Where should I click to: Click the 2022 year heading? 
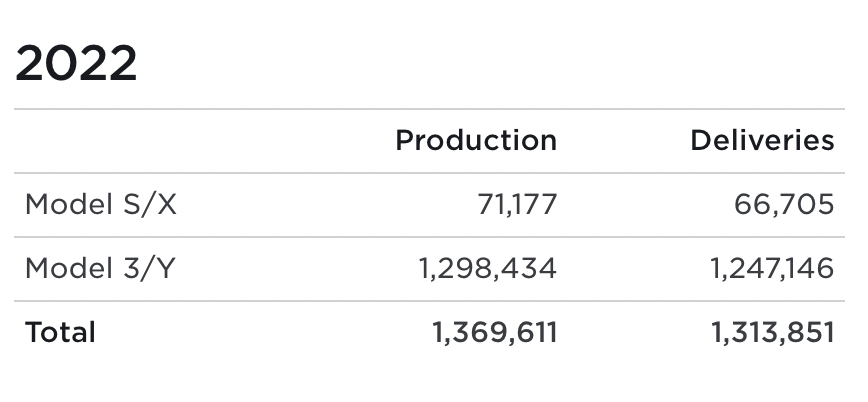pyautogui.click(x=76, y=63)
